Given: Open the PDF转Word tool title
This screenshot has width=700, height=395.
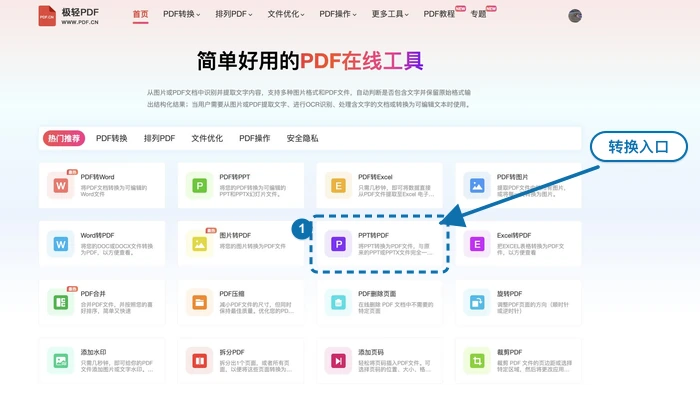Looking at the screenshot, I should [x=97, y=177].
